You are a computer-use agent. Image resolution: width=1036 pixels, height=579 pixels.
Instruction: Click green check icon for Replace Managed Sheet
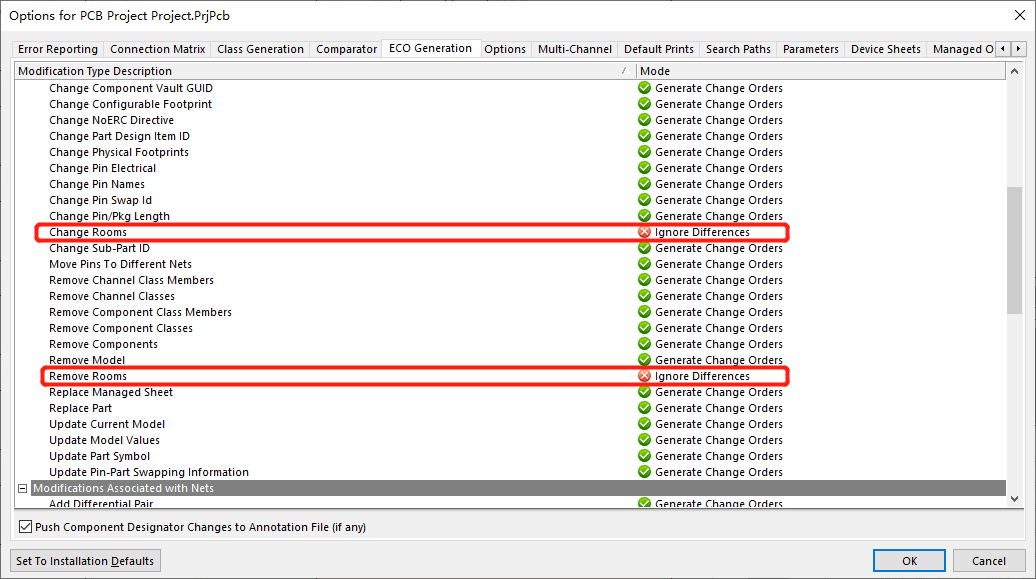[x=644, y=392]
